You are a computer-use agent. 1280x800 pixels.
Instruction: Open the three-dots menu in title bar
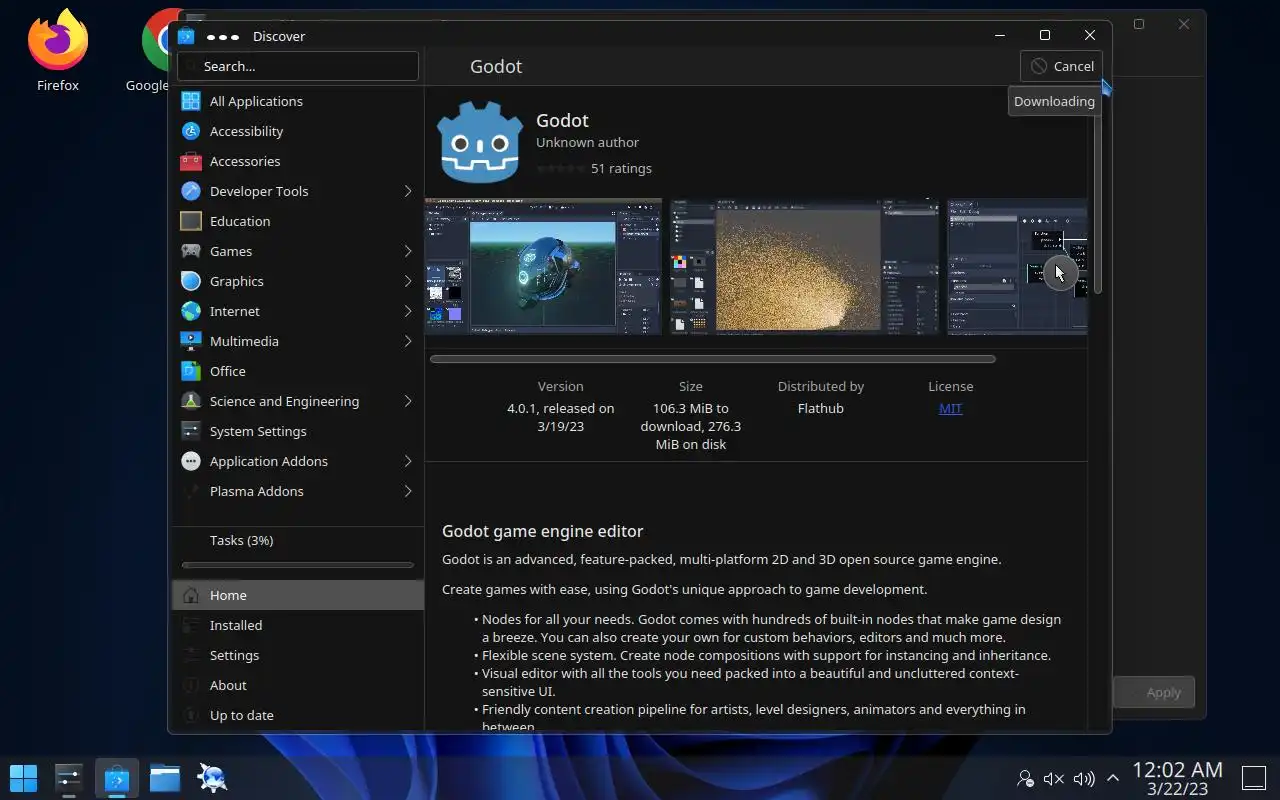tap(222, 36)
